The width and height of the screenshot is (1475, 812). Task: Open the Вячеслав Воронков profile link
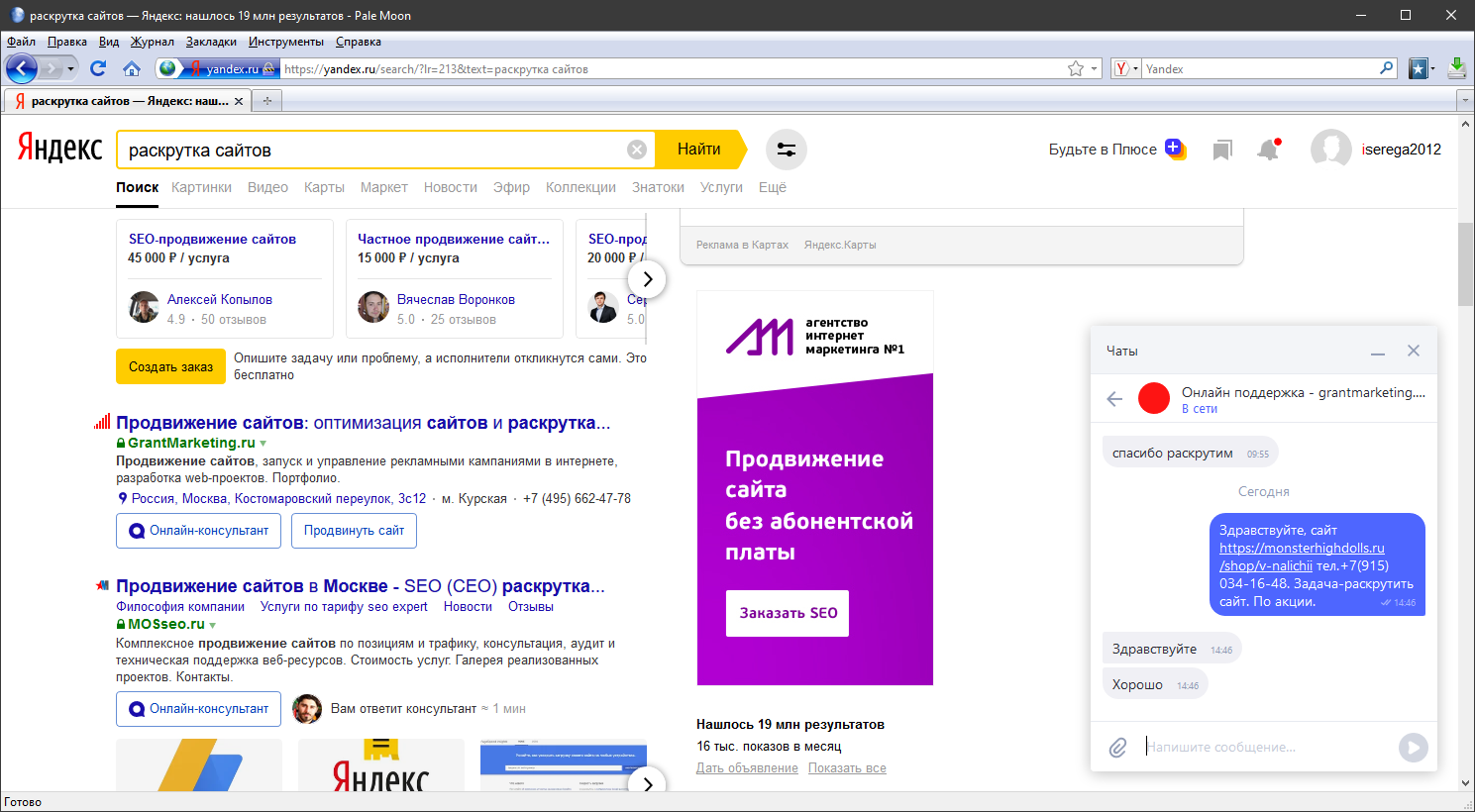coord(456,299)
